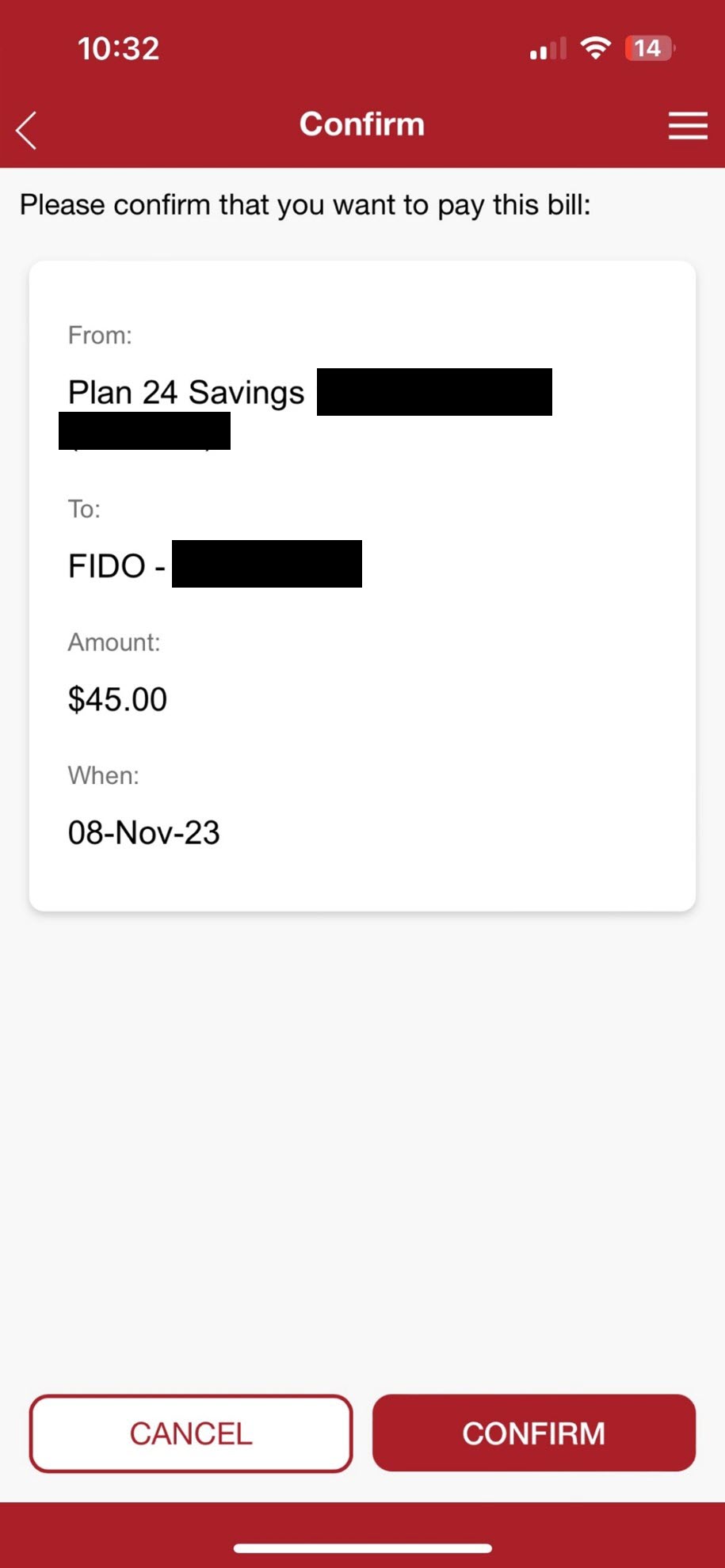Viewport: 725px width, 1568px height.
Task: Tap the CONFIRM button to pay bill
Action: point(533,1433)
